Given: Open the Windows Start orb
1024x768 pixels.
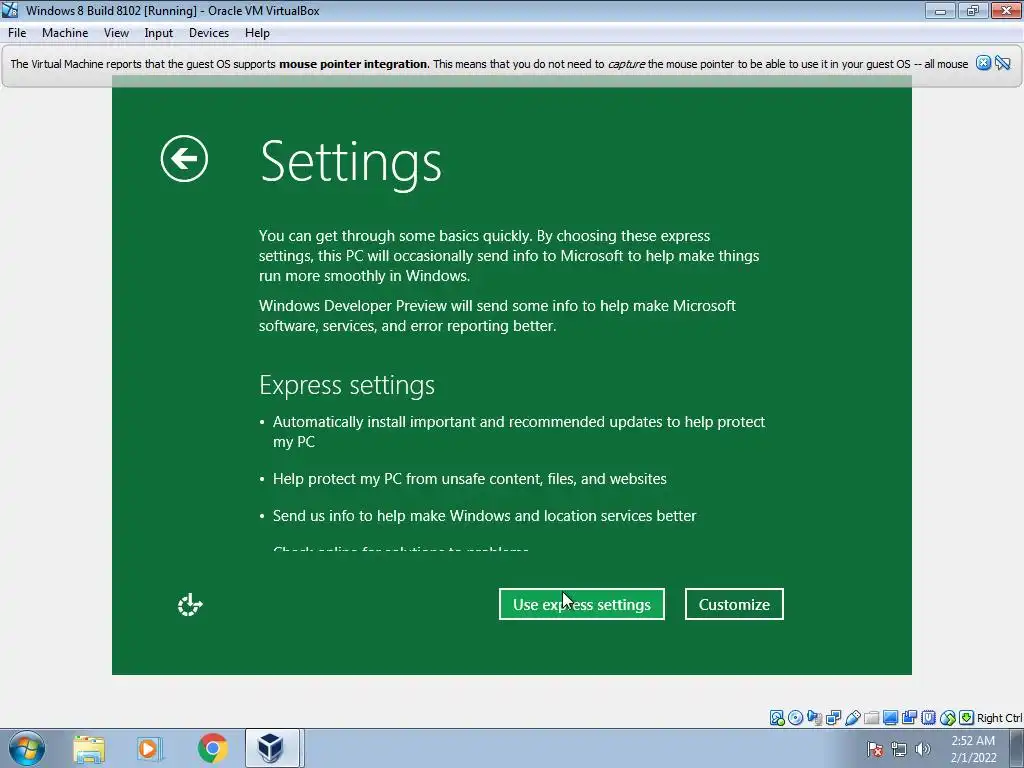Looking at the screenshot, I should point(27,748).
